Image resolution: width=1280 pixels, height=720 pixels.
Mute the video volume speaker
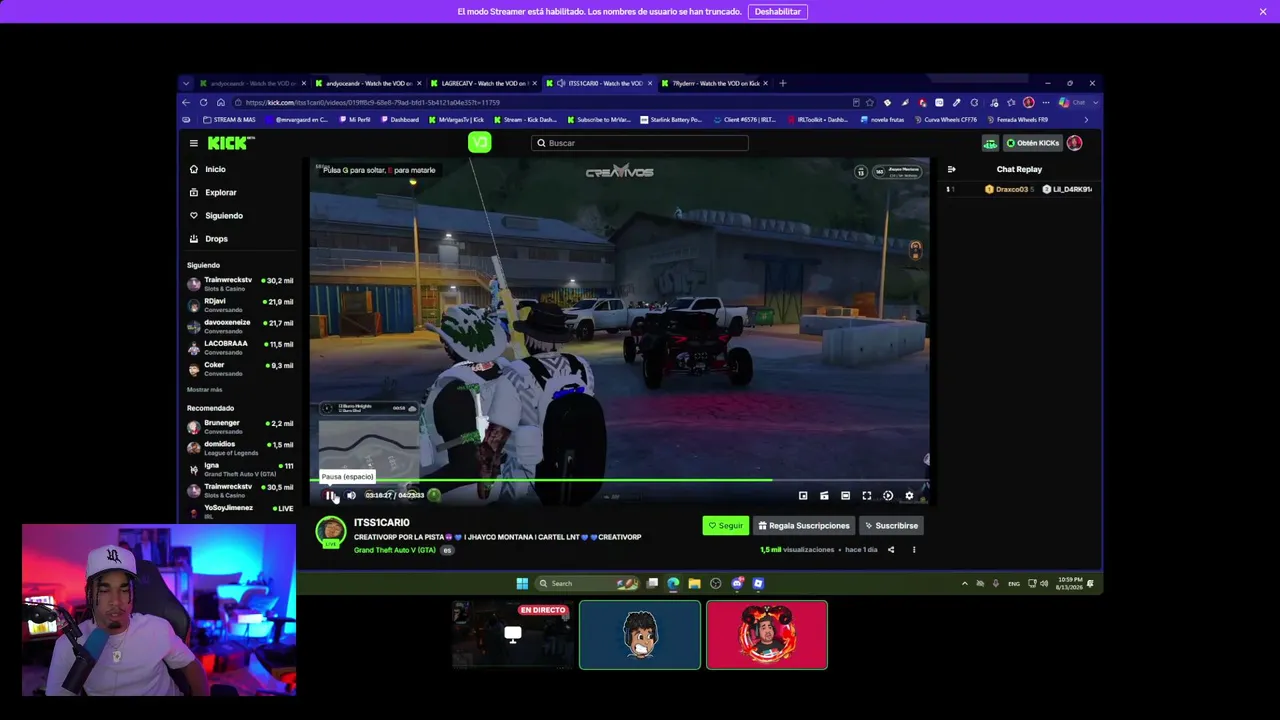coord(351,495)
